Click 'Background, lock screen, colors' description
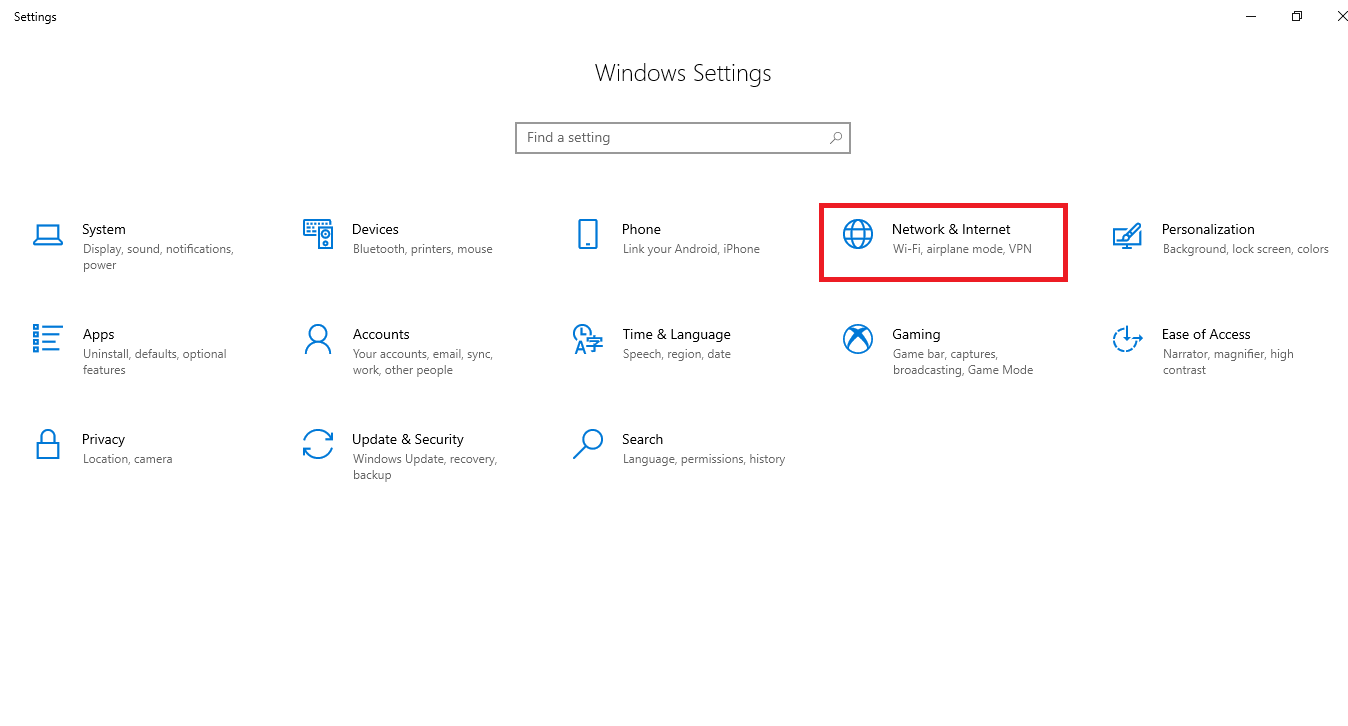The image size is (1348, 726). (x=1246, y=249)
